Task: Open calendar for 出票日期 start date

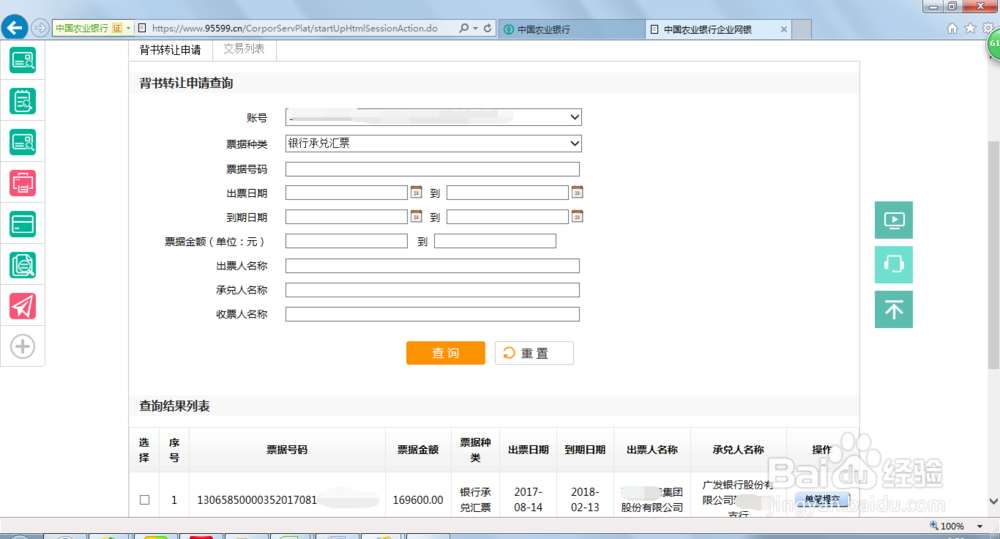Action: 416,192
